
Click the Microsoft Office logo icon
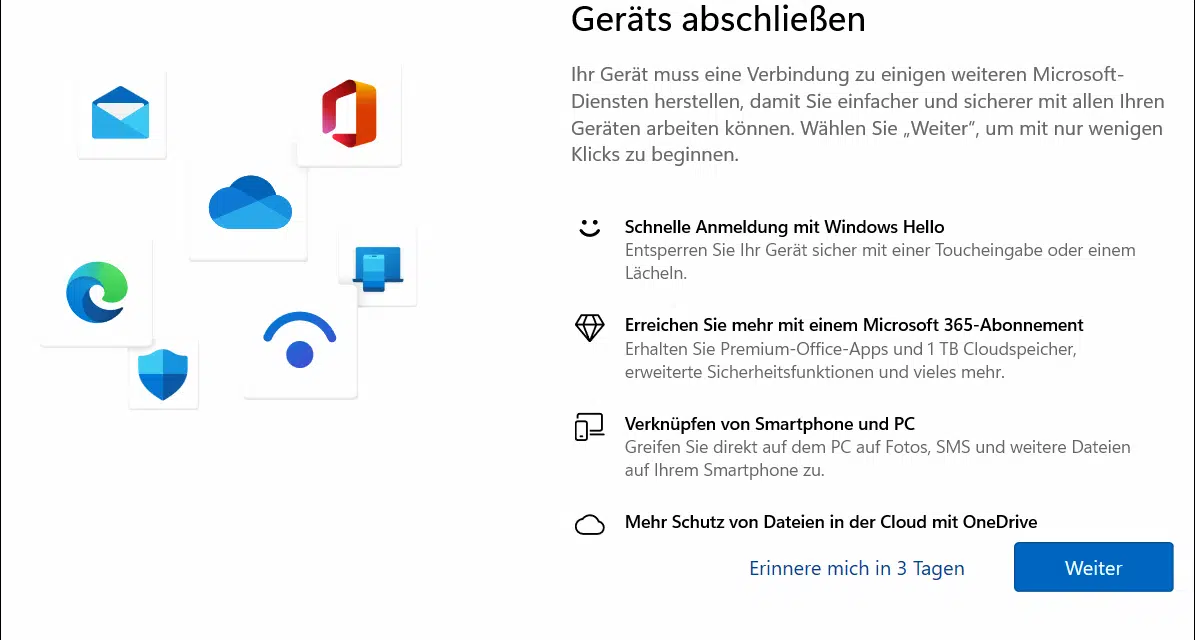click(349, 113)
